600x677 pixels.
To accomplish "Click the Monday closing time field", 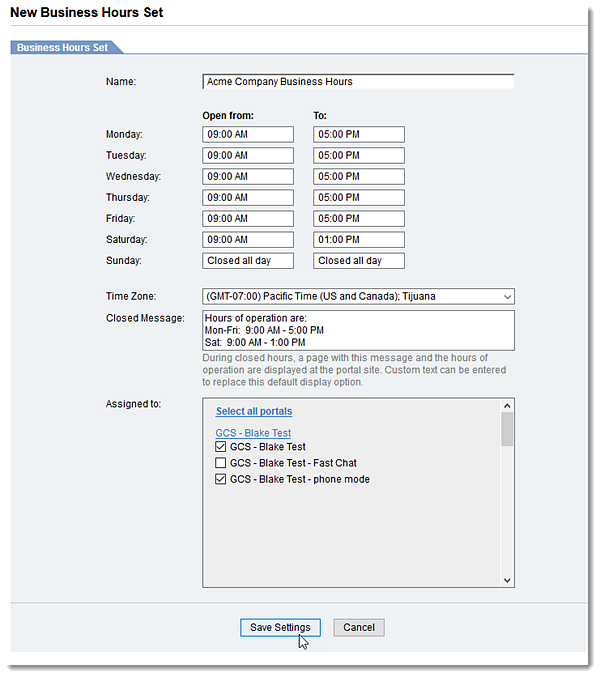I will coord(358,134).
